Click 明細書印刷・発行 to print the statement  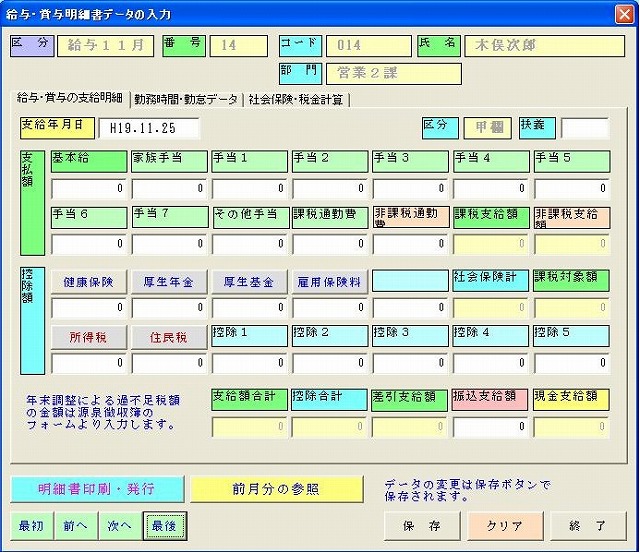[x=97, y=489]
